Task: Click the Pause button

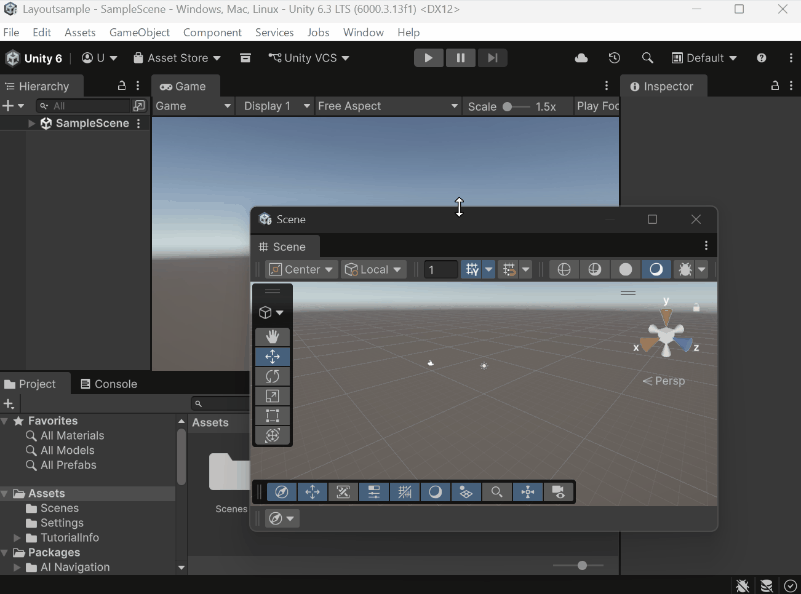Action: (x=460, y=58)
